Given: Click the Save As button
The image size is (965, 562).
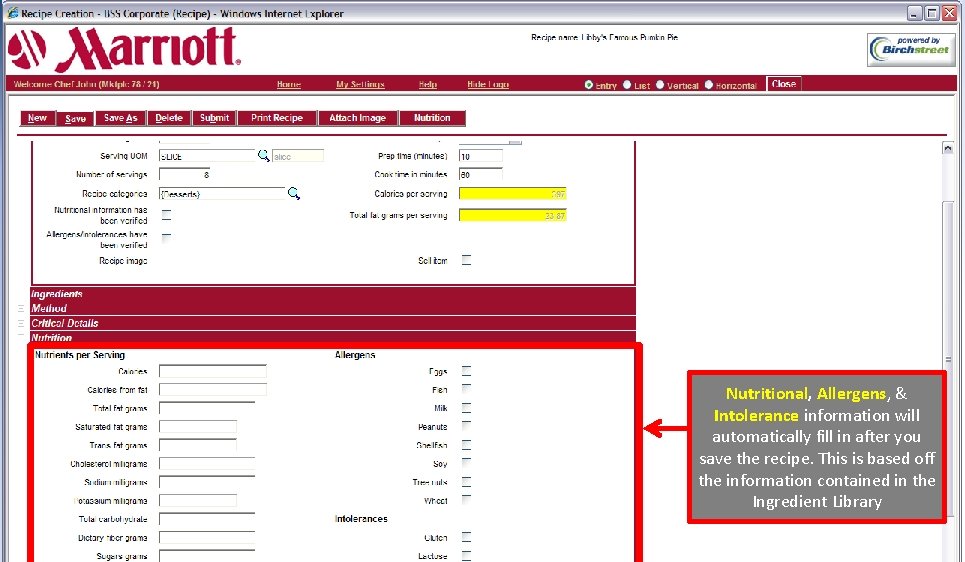Looking at the screenshot, I should (x=121, y=118).
